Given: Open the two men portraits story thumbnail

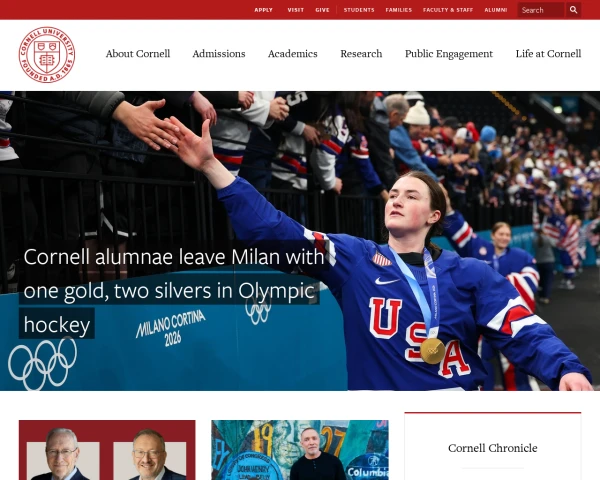Looking at the screenshot, I should [x=107, y=450].
